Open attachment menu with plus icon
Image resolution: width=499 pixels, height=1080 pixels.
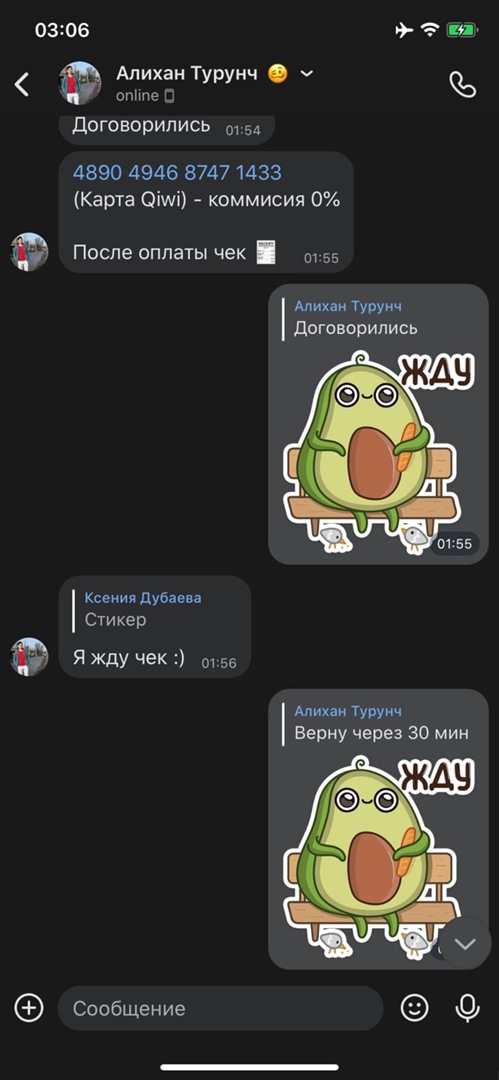point(29,1008)
